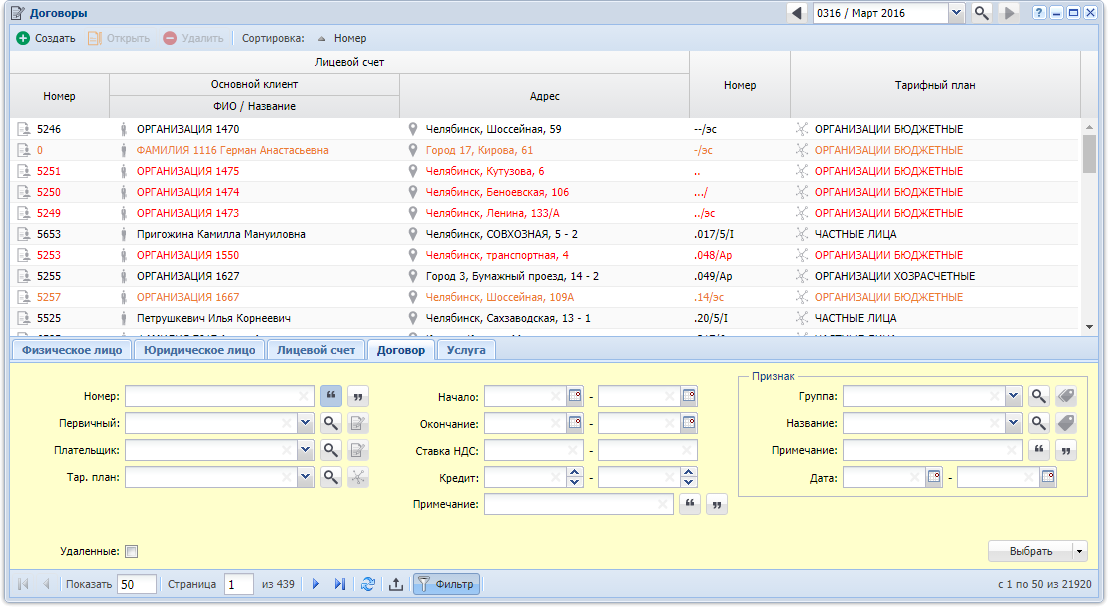
Task: Increase the Кредит from value
Action: click(575, 473)
